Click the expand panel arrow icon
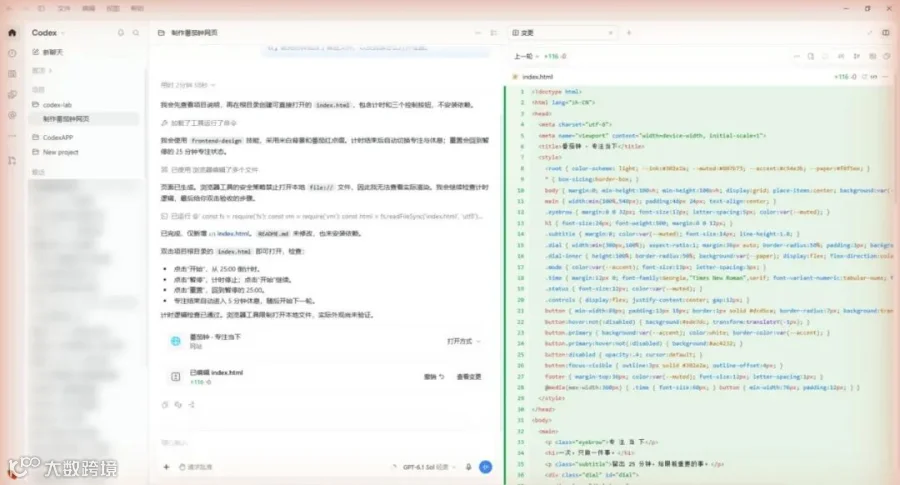900x485 pixels. pos(870,33)
